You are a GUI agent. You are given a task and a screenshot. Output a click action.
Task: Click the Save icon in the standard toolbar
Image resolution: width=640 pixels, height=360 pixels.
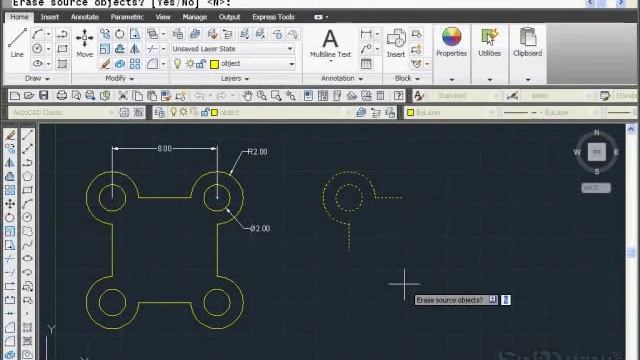44,96
